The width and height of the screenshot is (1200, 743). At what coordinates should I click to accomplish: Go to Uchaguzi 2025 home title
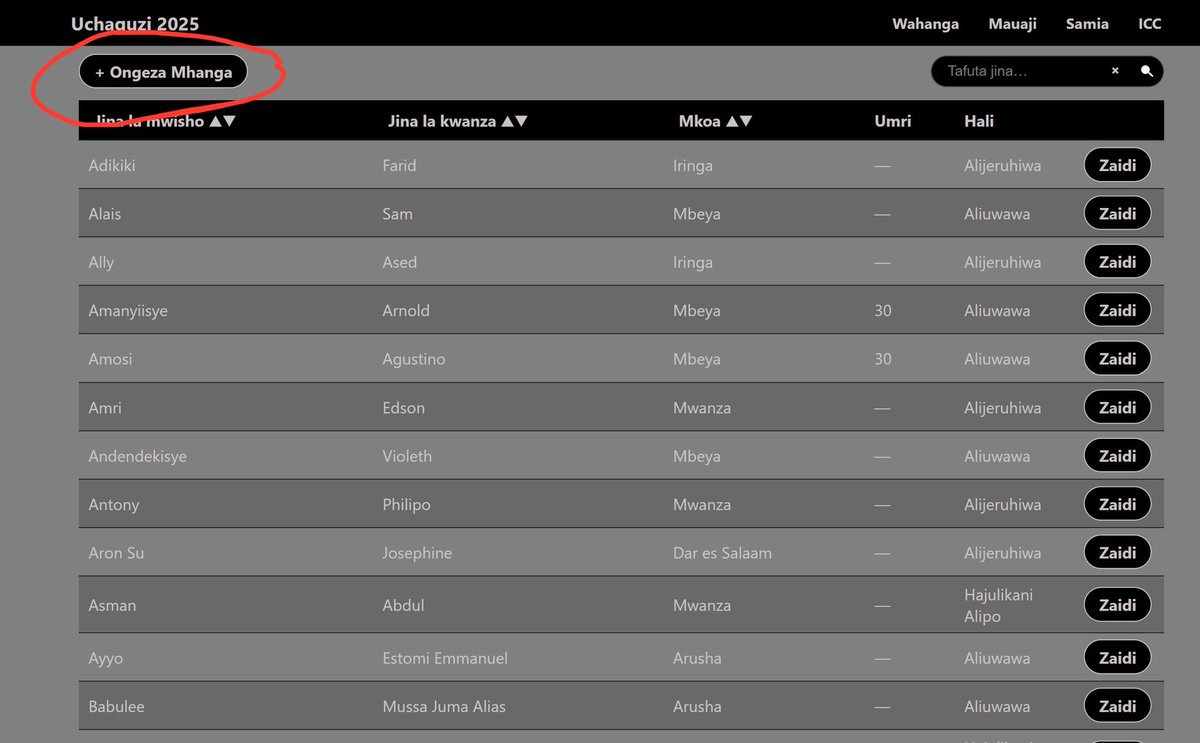click(135, 24)
